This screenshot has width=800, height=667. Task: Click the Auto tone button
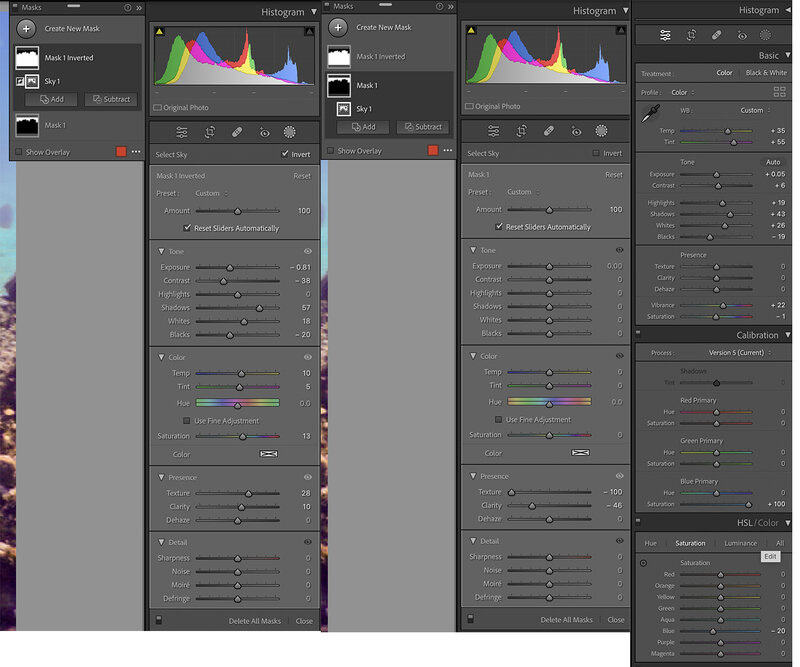coord(773,162)
